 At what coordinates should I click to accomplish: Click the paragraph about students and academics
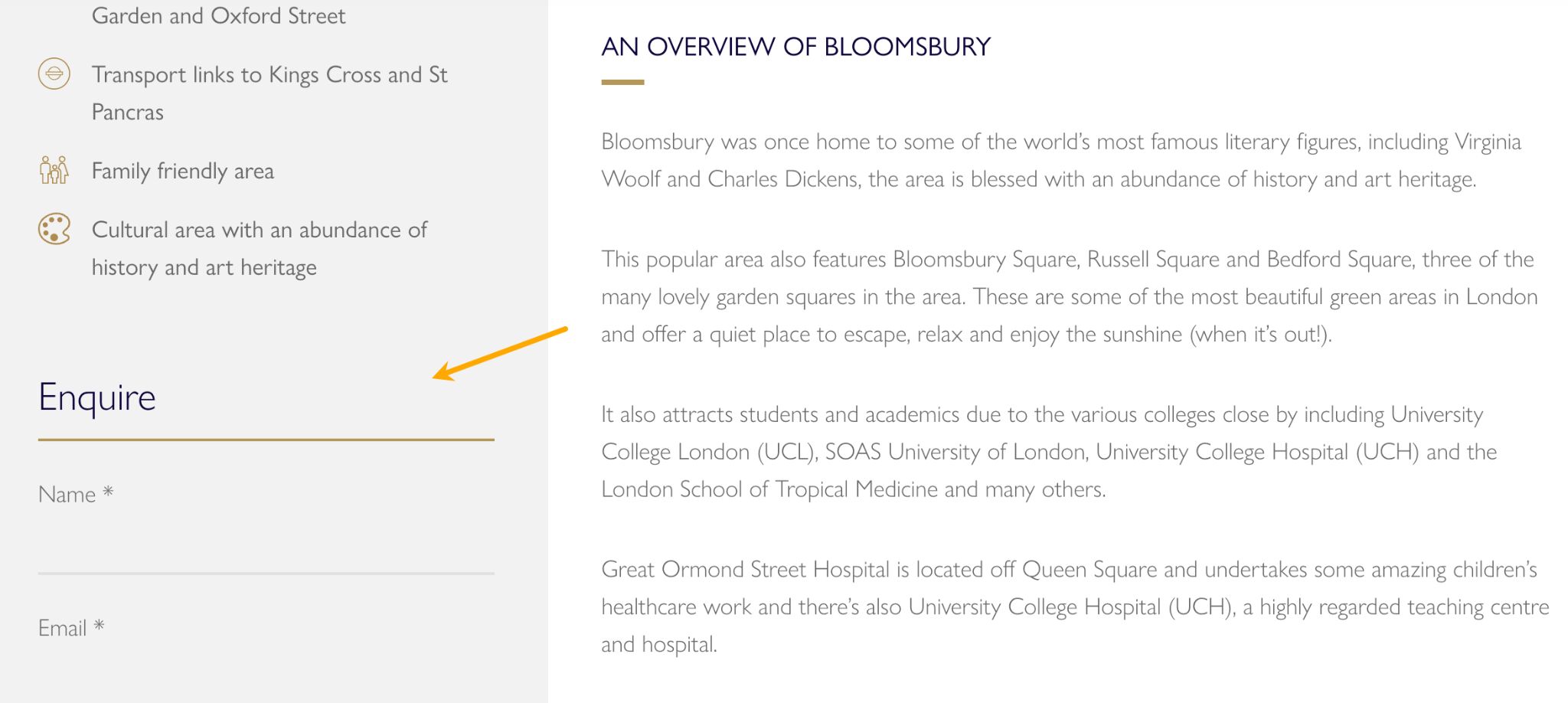(x=1049, y=451)
